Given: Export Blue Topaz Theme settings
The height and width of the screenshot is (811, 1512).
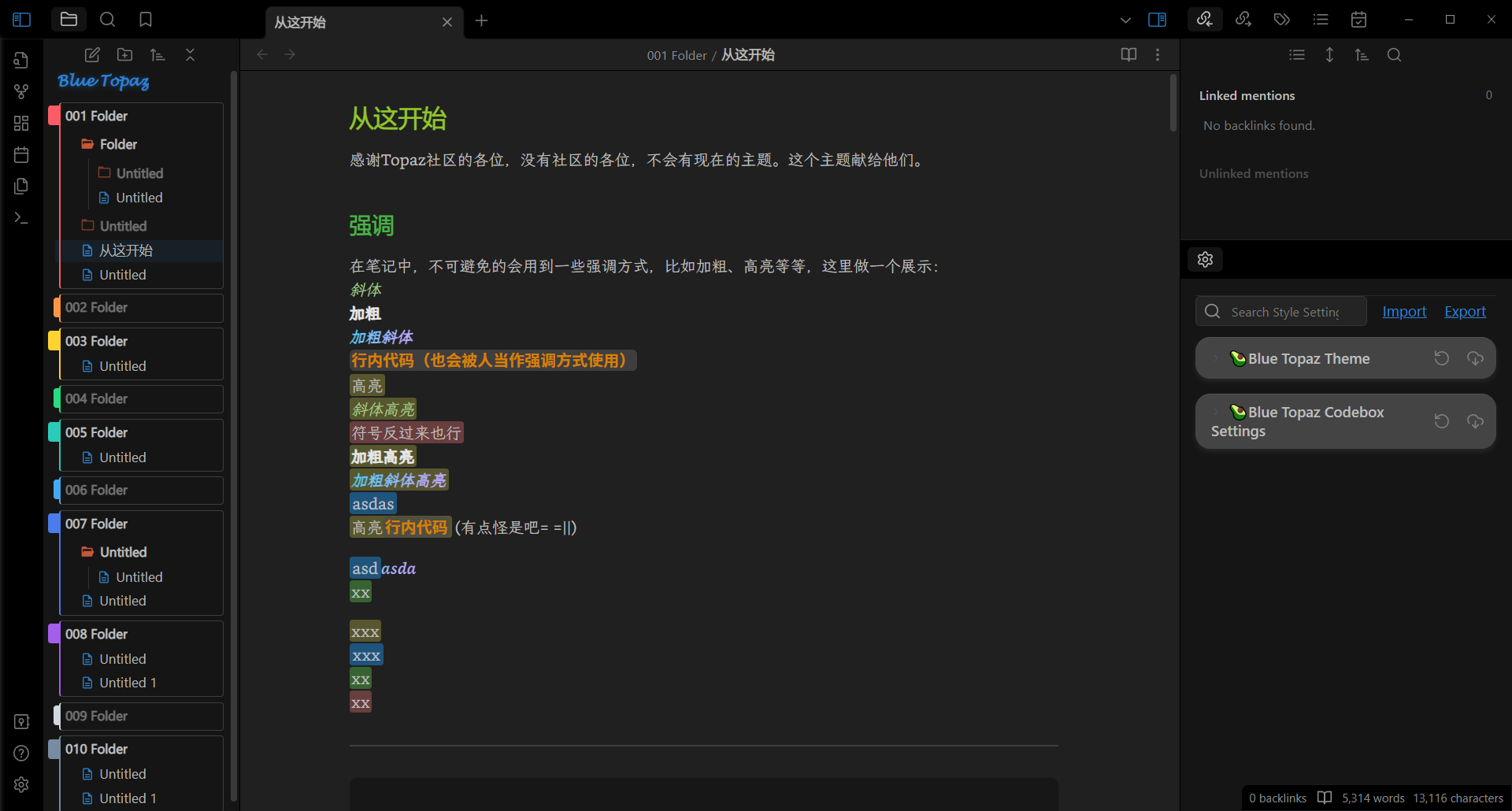Looking at the screenshot, I should pyautogui.click(x=1475, y=358).
